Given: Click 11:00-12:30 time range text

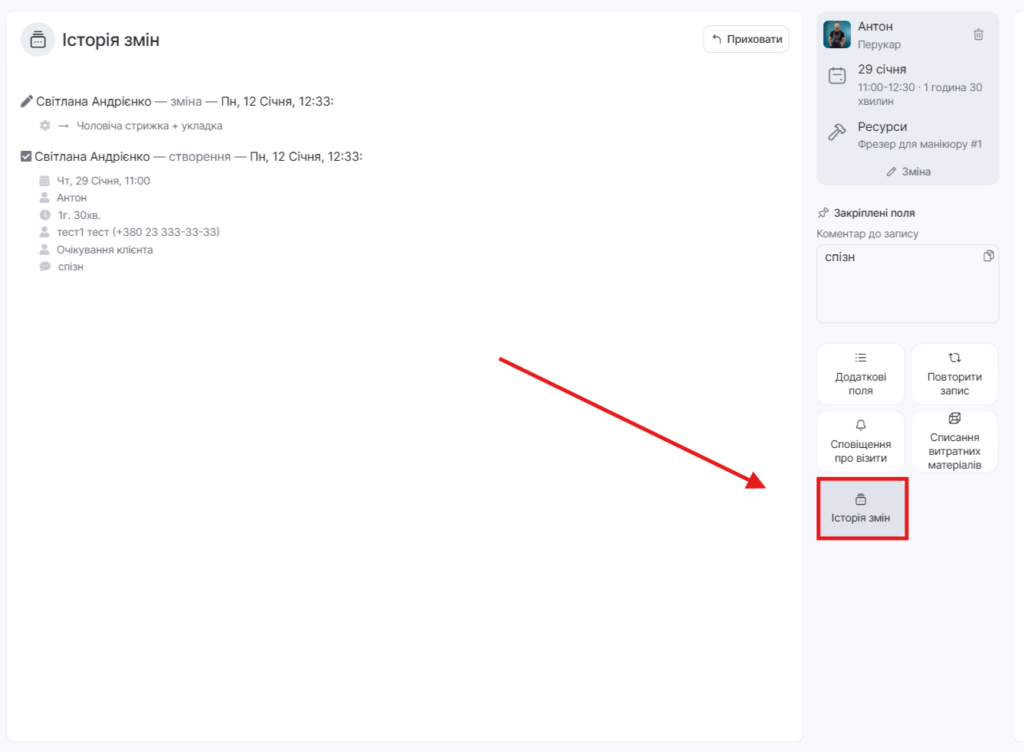Looking at the screenshot, I should [886, 87].
